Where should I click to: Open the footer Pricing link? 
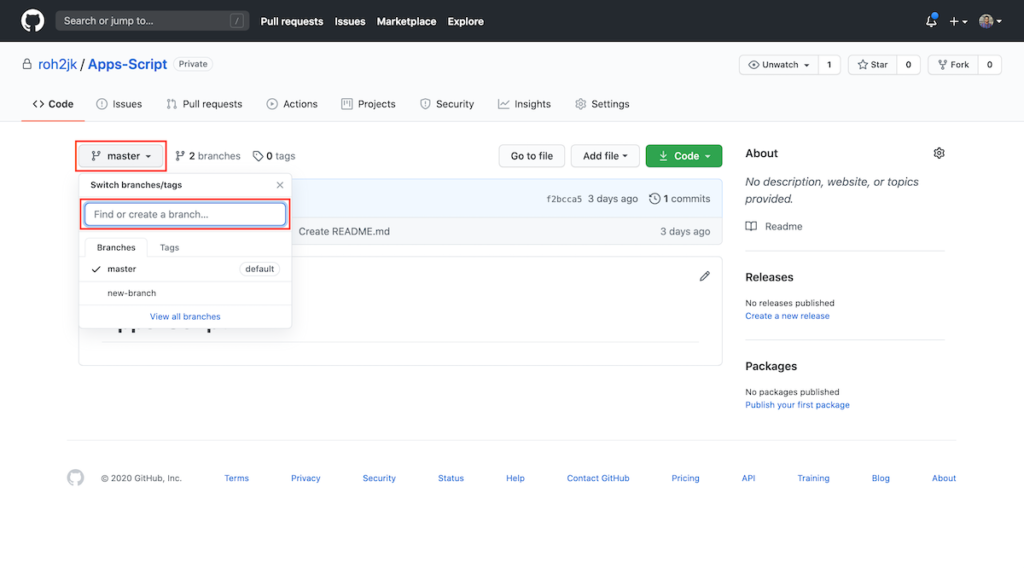685,478
